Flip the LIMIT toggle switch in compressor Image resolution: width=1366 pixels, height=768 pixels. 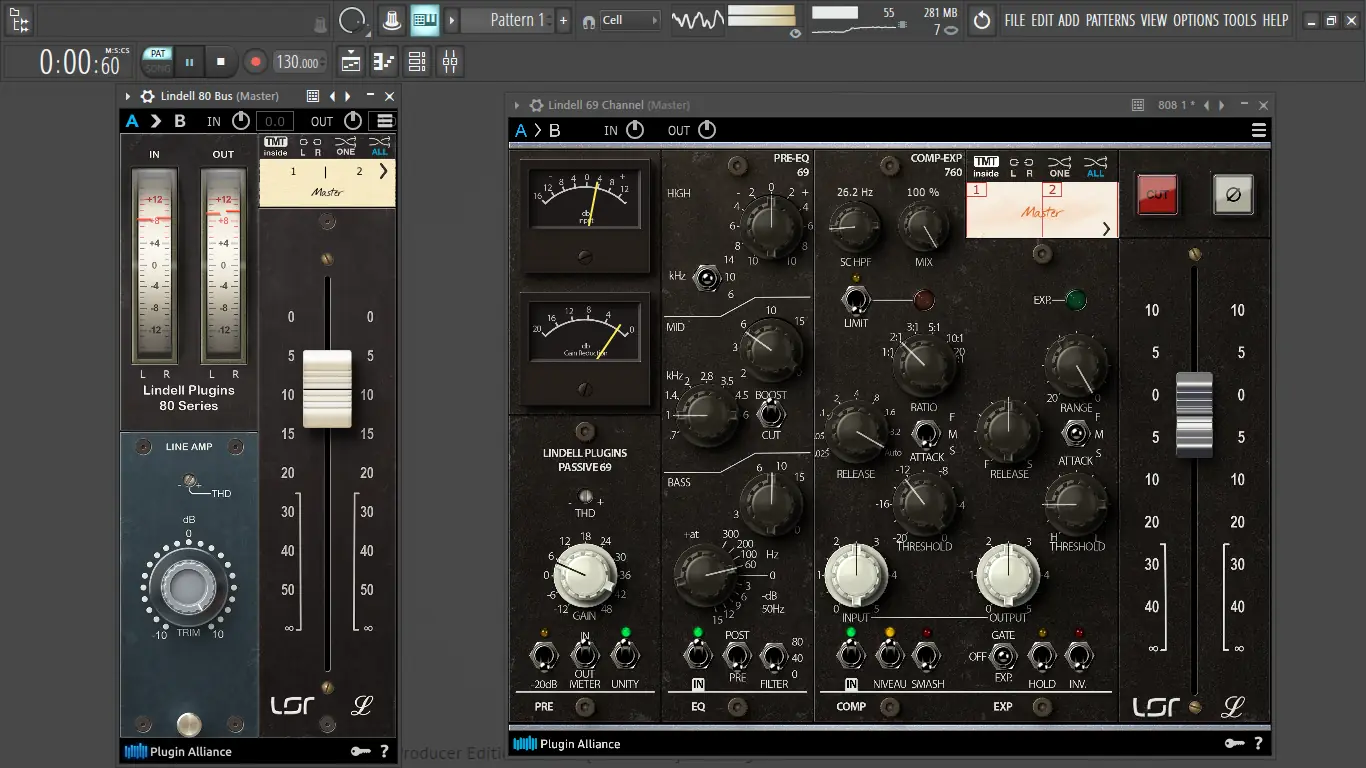[x=855, y=299]
